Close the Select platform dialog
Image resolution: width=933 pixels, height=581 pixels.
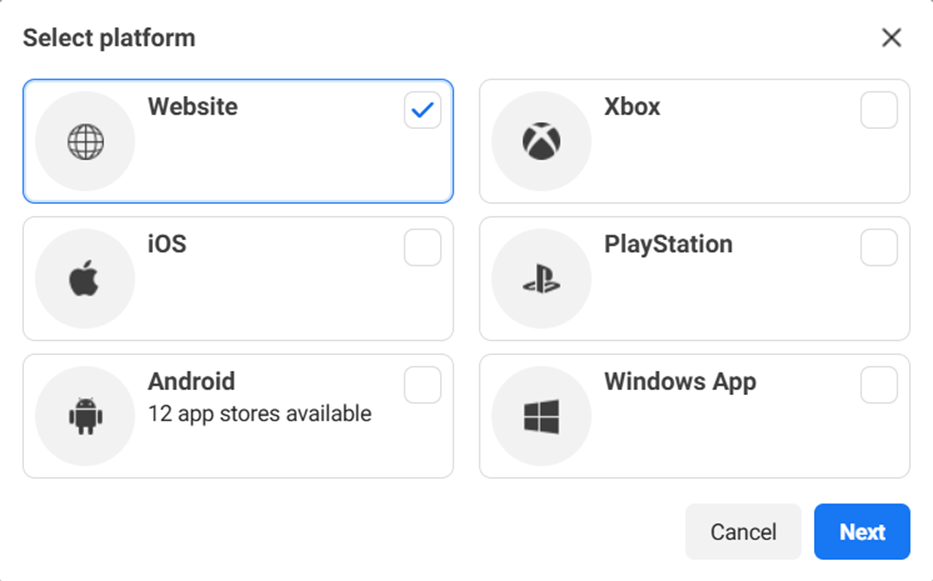pos(891,38)
